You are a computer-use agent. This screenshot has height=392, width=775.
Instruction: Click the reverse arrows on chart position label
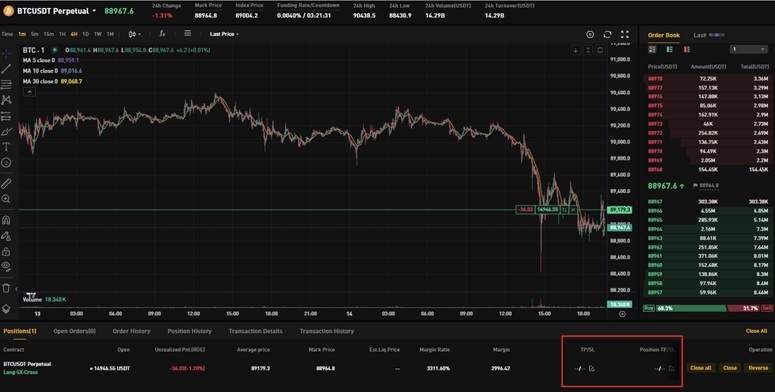tap(564, 210)
